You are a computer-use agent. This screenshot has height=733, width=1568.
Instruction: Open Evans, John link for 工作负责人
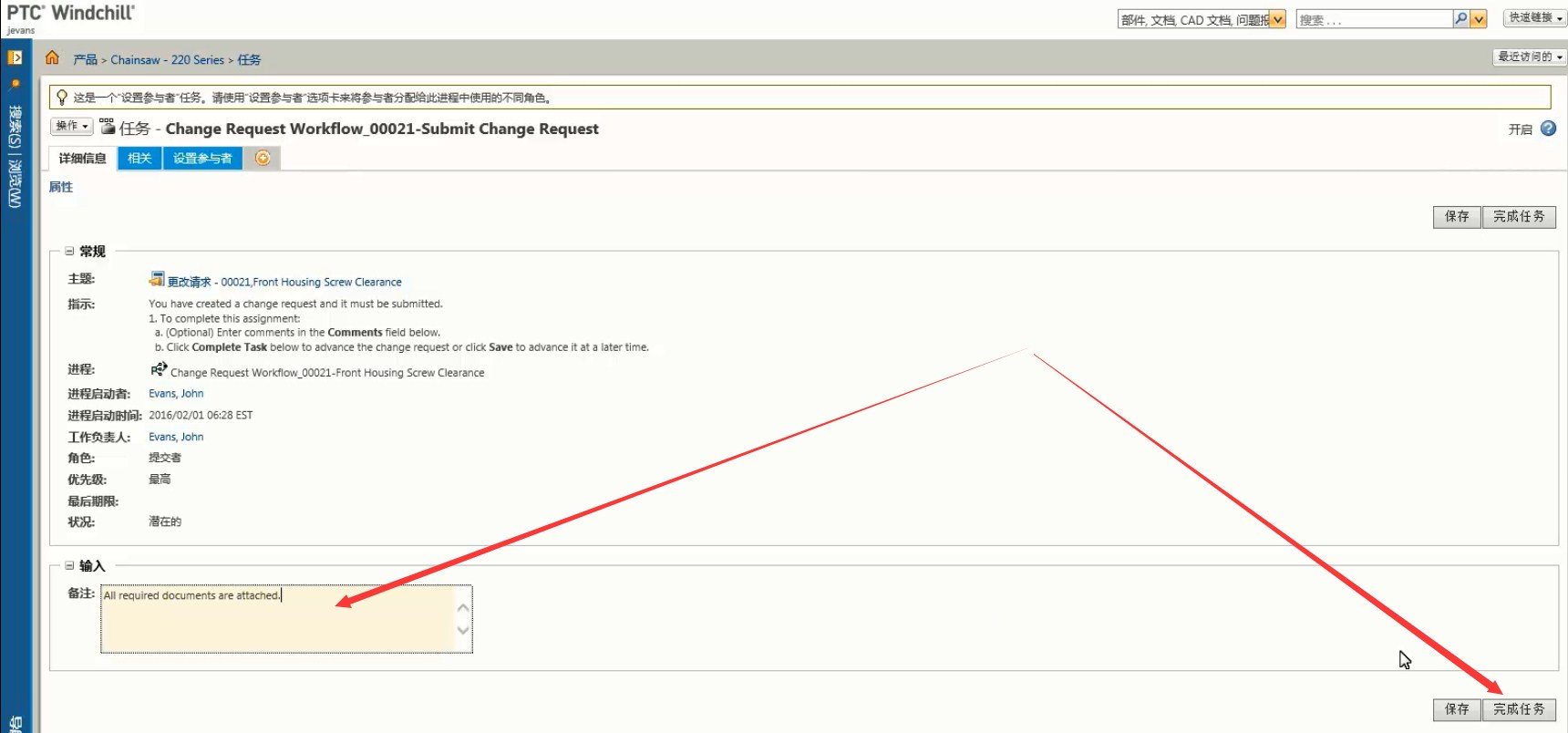(176, 437)
